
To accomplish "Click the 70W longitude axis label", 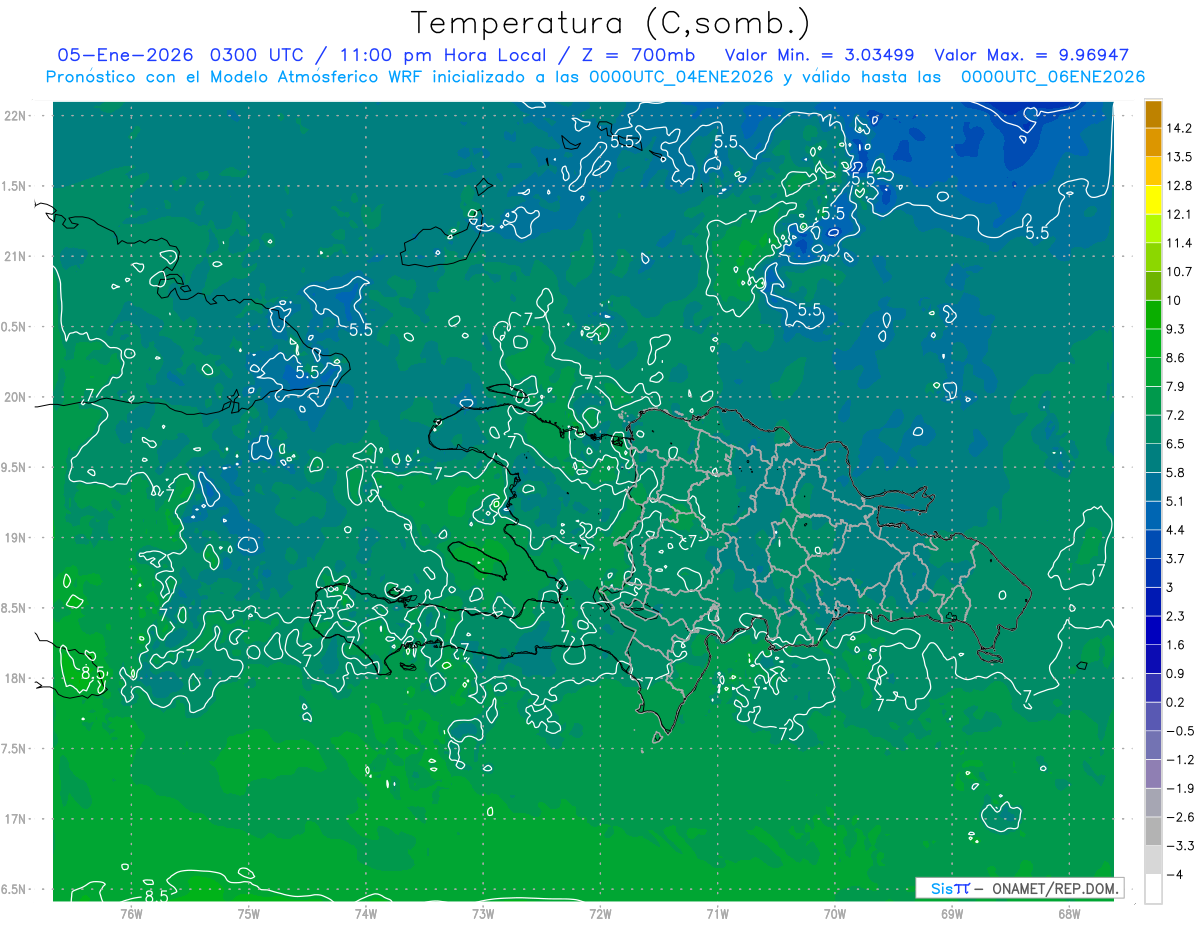I will (835, 915).
